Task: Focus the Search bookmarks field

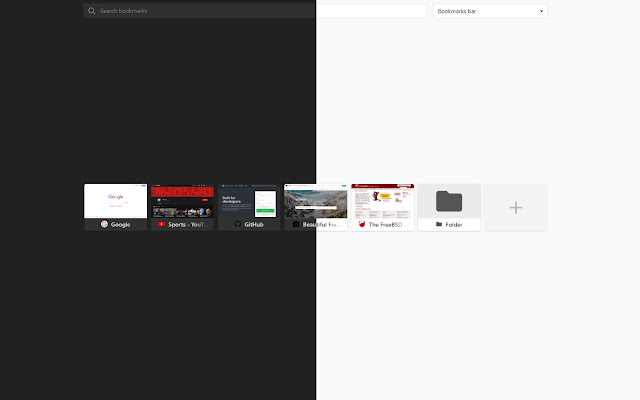Action: click(x=255, y=11)
